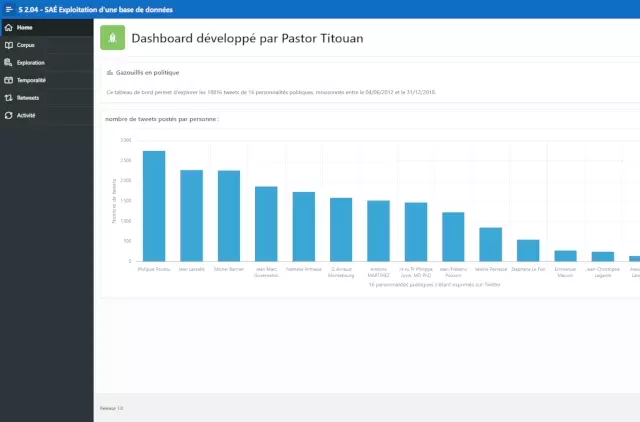This screenshot has height=422, width=640.
Task: Click the Temporalité calendar icon
Action: [x=9, y=80]
